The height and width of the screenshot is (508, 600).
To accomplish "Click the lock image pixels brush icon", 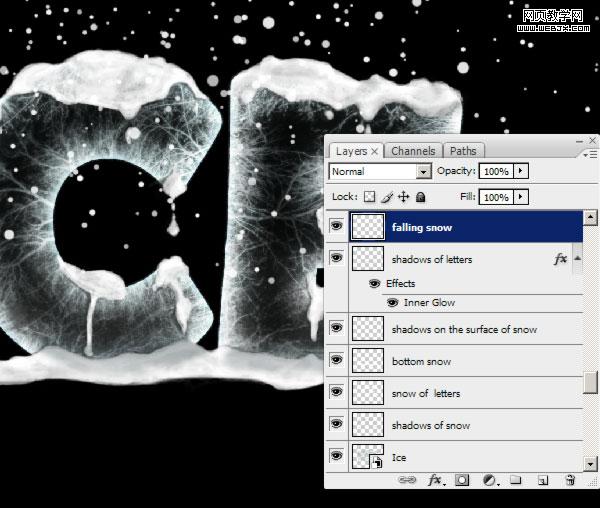I will click(387, 197).
